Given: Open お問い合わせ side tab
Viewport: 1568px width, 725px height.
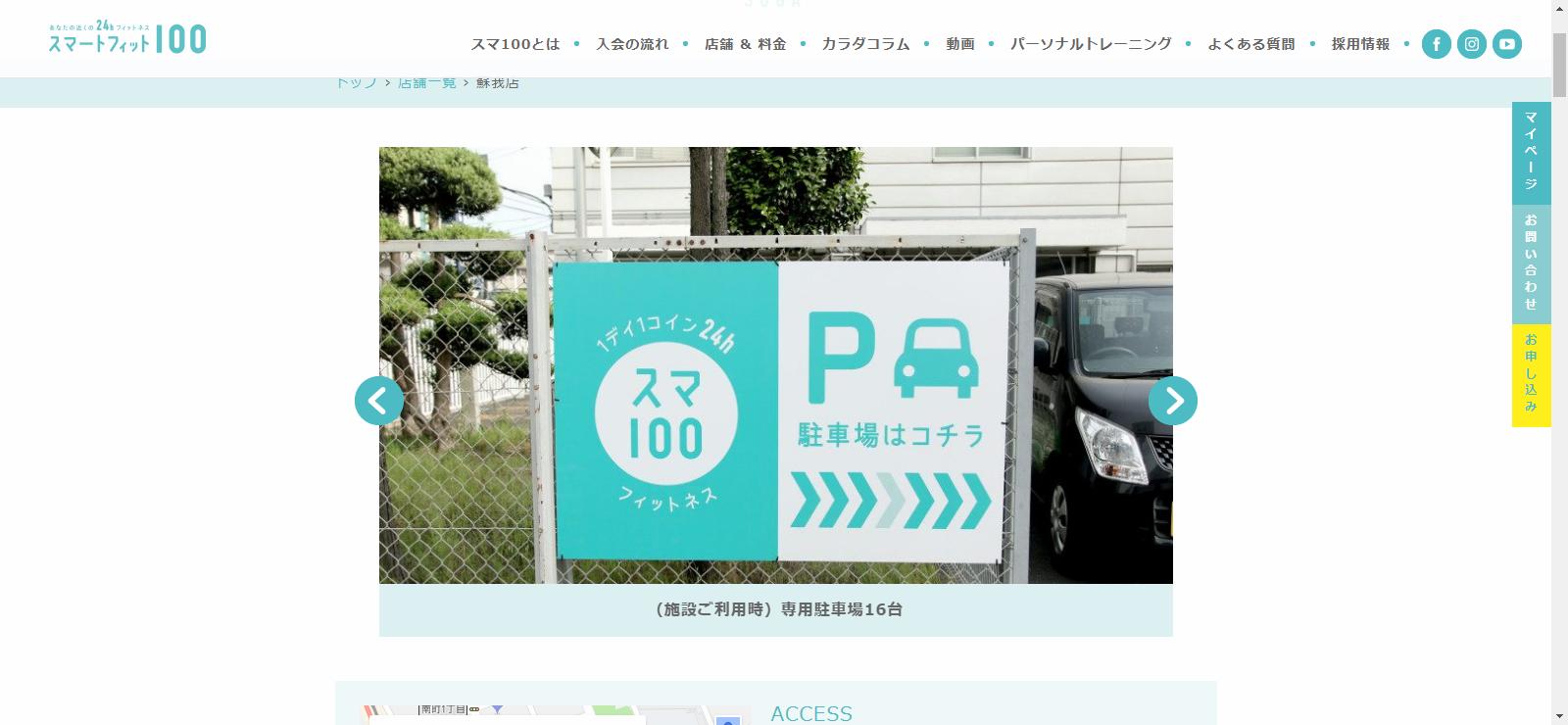Looking at the screenshot, I should pos(1531,264).
